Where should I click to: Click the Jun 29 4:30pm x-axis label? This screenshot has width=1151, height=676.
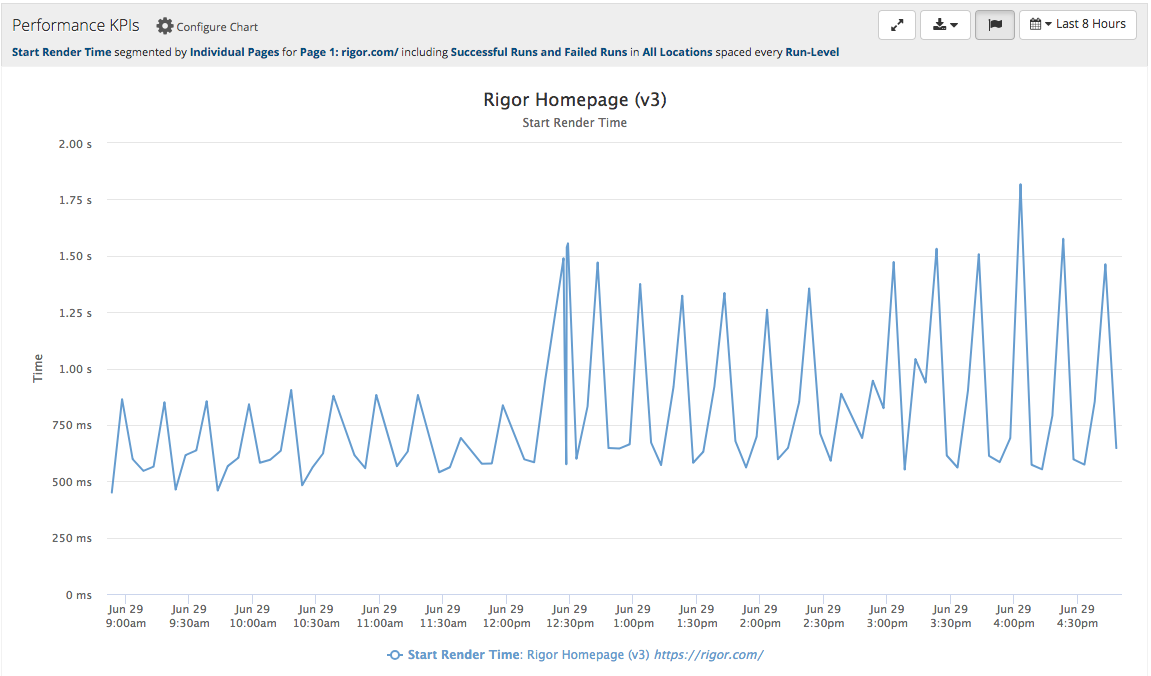[x=1077, y=616]
